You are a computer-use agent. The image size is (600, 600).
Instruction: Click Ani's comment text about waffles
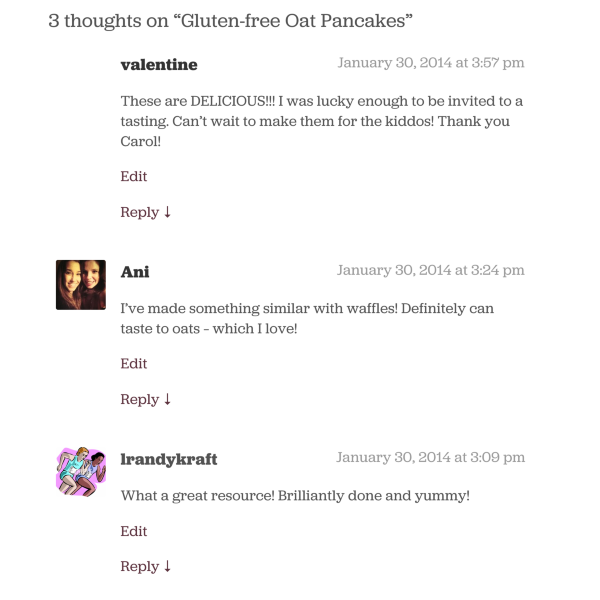tap(307, 318)
